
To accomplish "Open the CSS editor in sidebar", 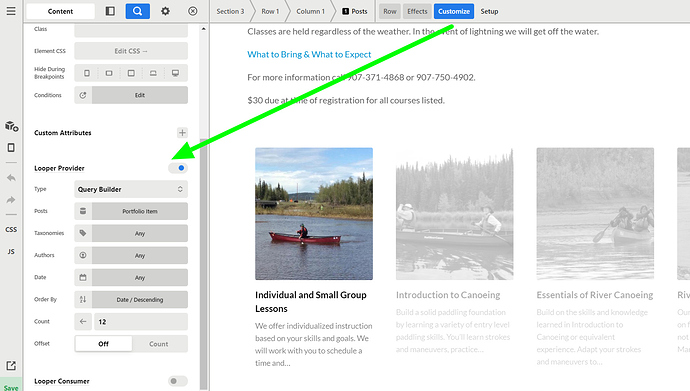I will point(11,230).
